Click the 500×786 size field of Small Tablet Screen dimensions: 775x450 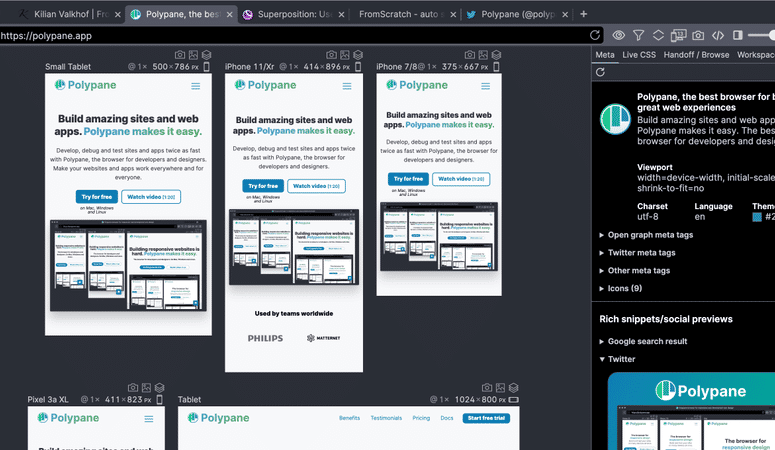click(175, 66)
